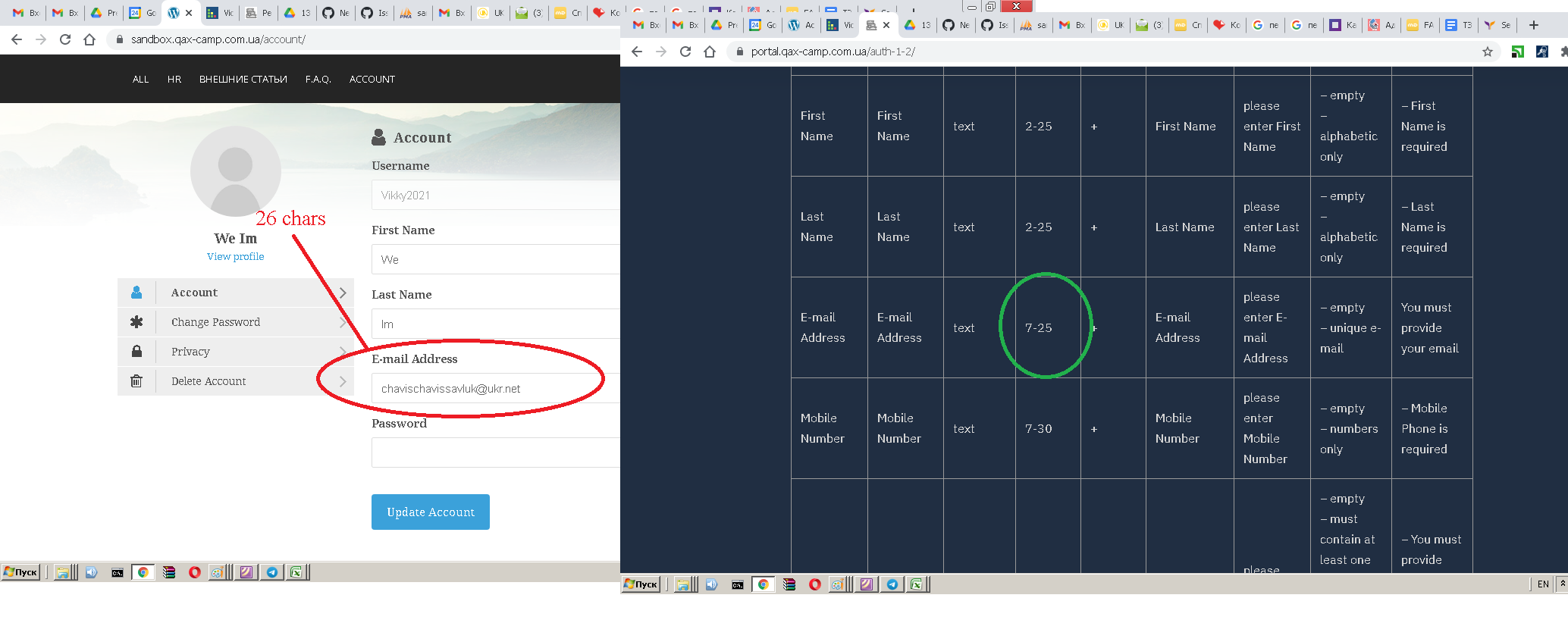
Task: Open a new tab in the portal window
Action: (1534, 25)
